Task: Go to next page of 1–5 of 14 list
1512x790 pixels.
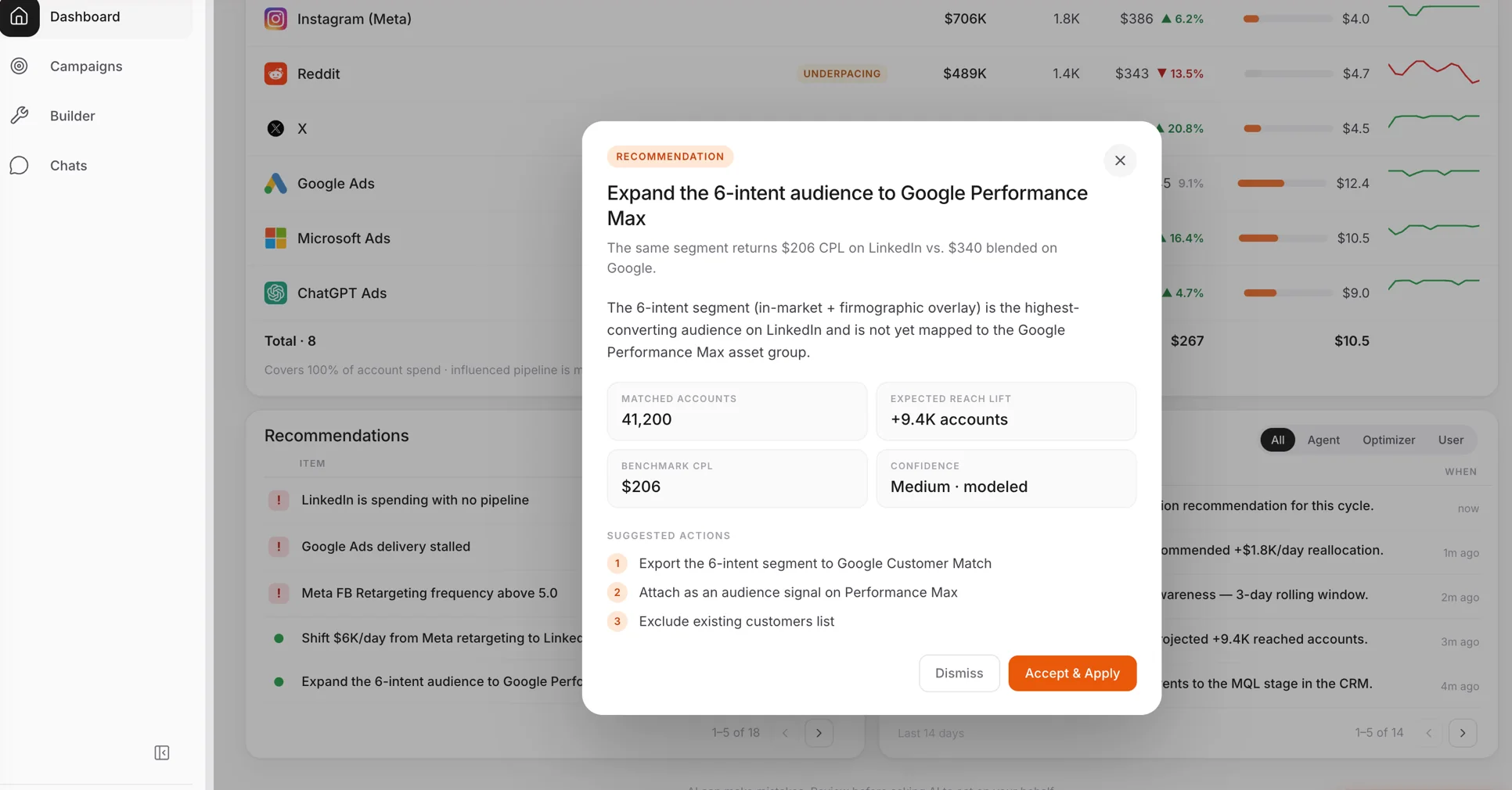Action: [x=1463, y=733]
